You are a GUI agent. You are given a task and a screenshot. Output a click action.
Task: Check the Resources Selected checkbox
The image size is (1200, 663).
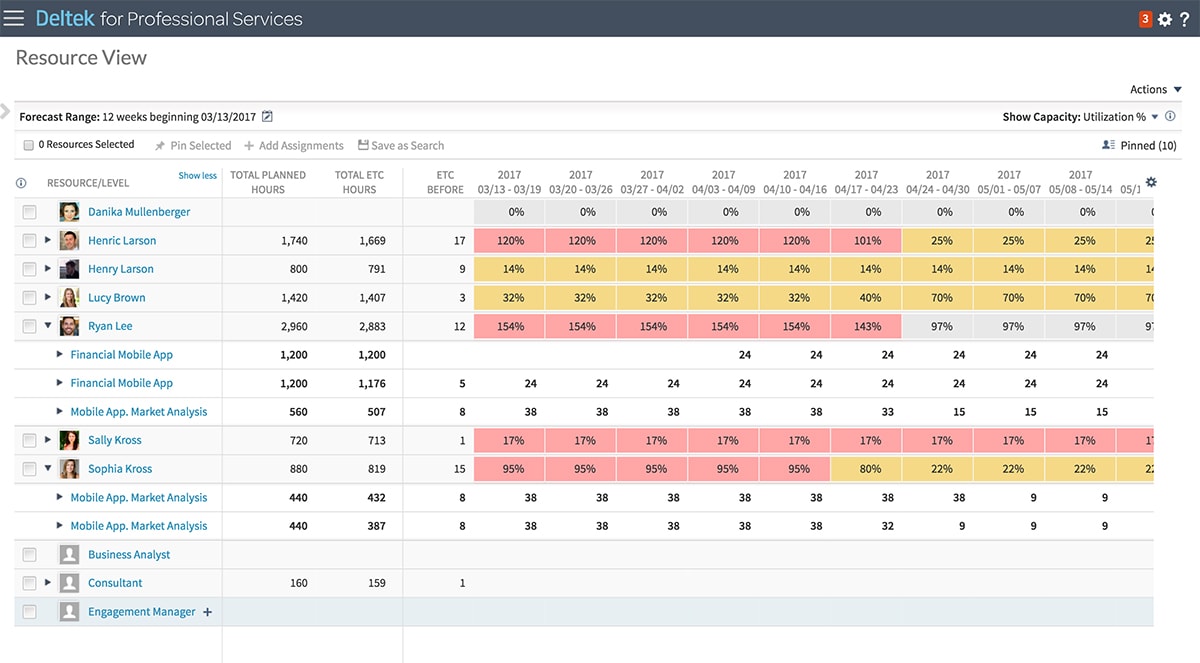(x=28, y=145)
